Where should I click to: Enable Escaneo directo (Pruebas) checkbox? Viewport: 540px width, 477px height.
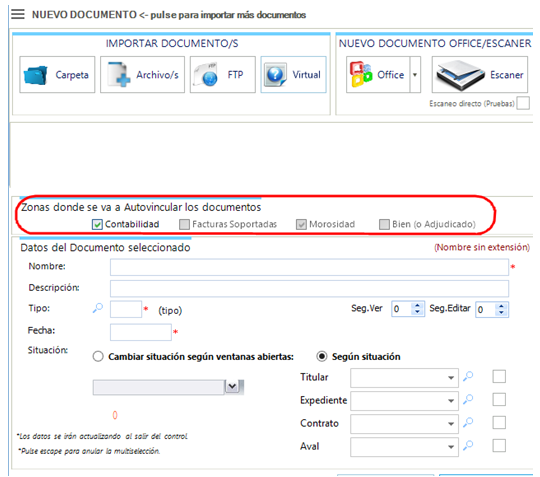click(x=523, y=103)
